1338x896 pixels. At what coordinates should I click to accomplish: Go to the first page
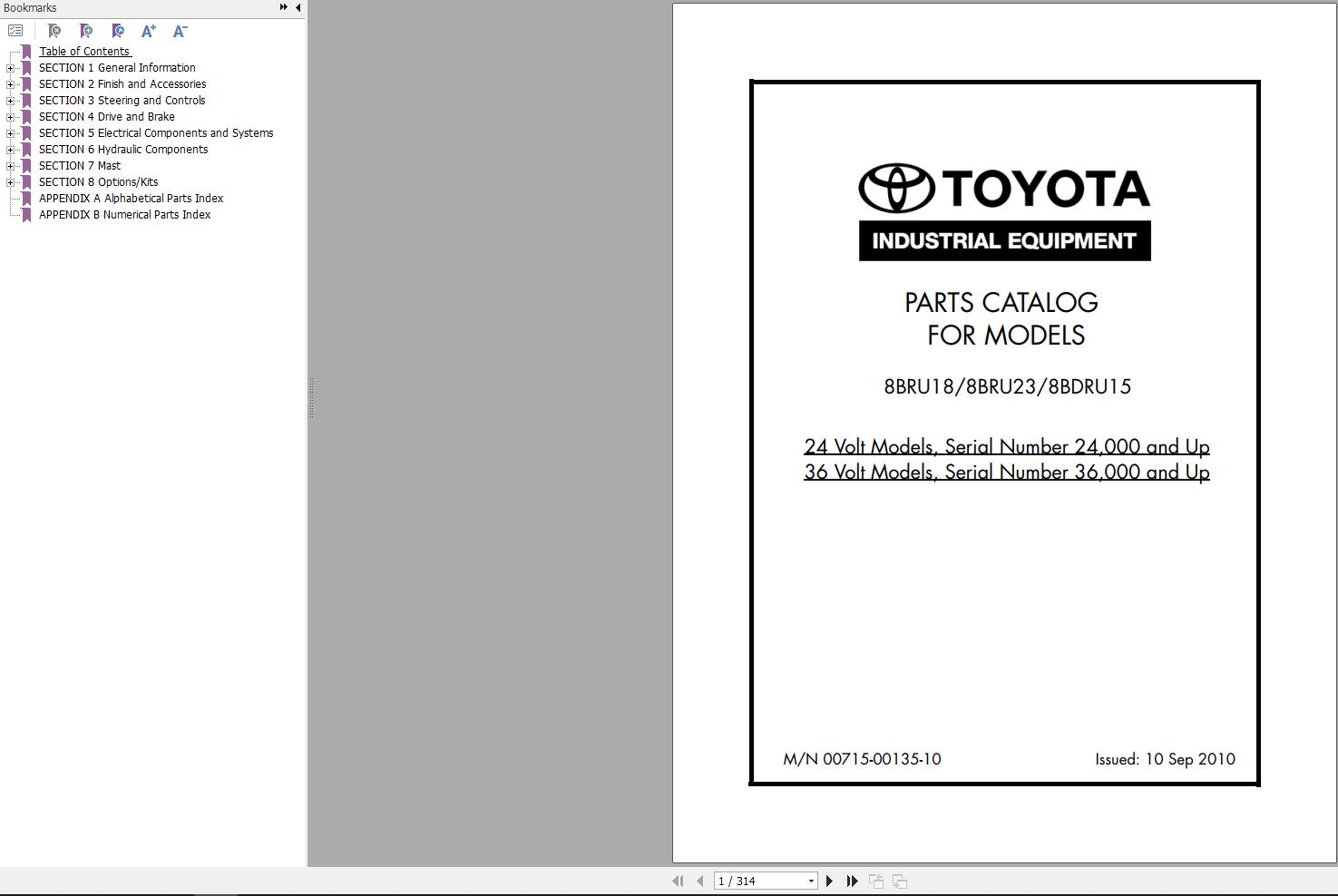click(678, 881)
